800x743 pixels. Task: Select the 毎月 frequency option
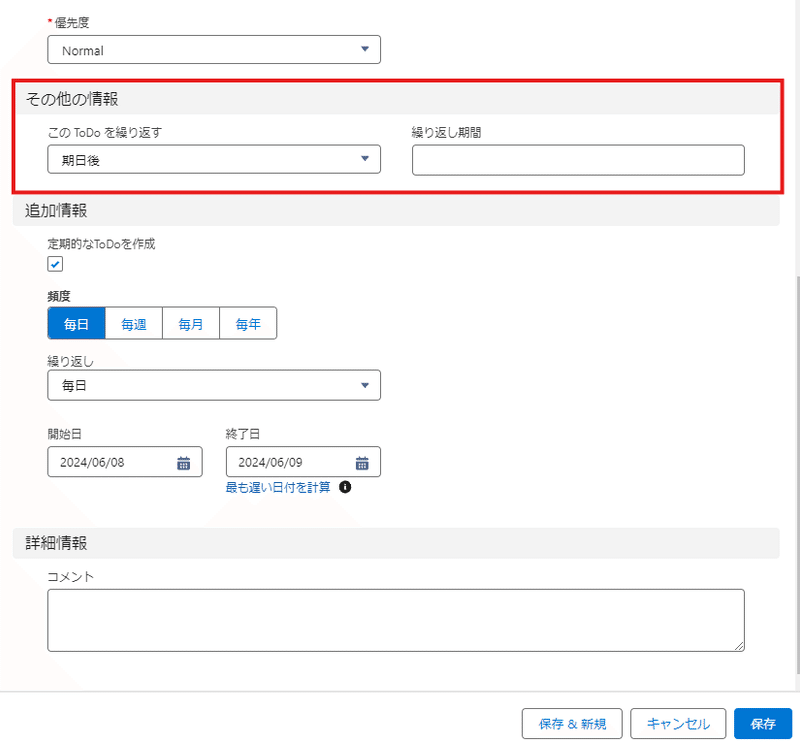tap(191, 323)
